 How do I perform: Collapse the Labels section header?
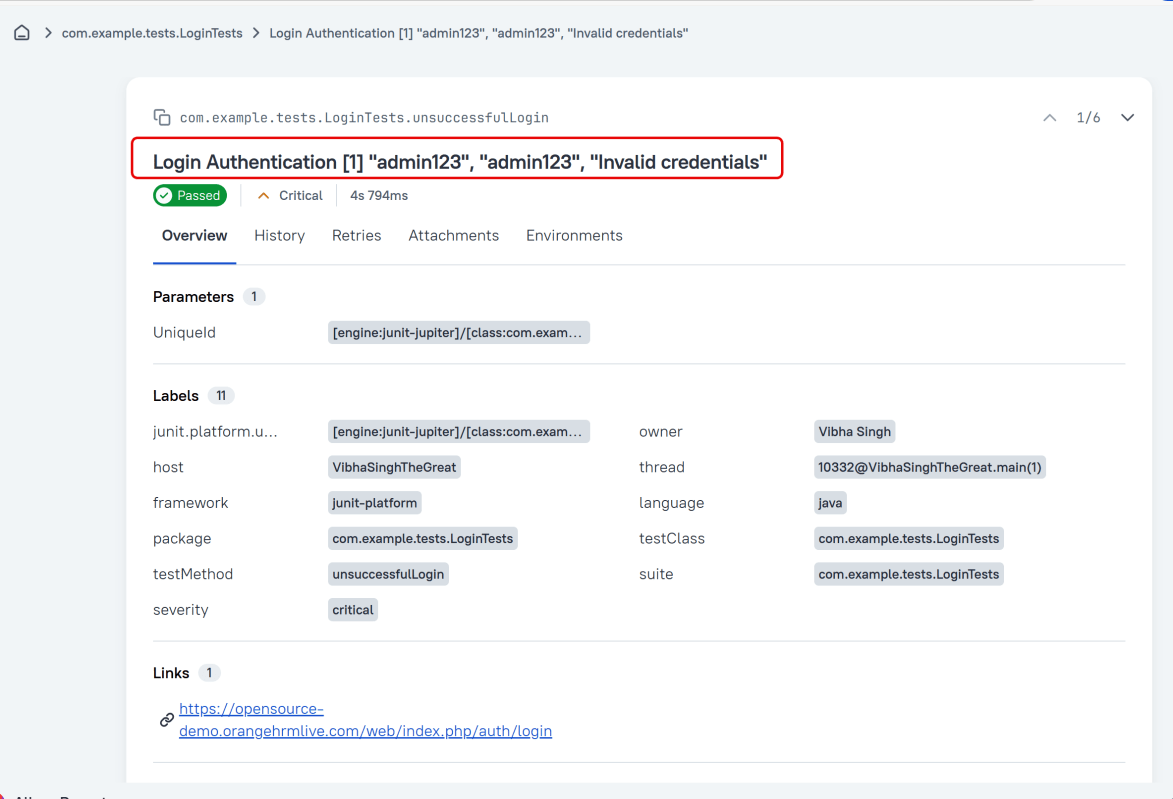tap(176, 396)
